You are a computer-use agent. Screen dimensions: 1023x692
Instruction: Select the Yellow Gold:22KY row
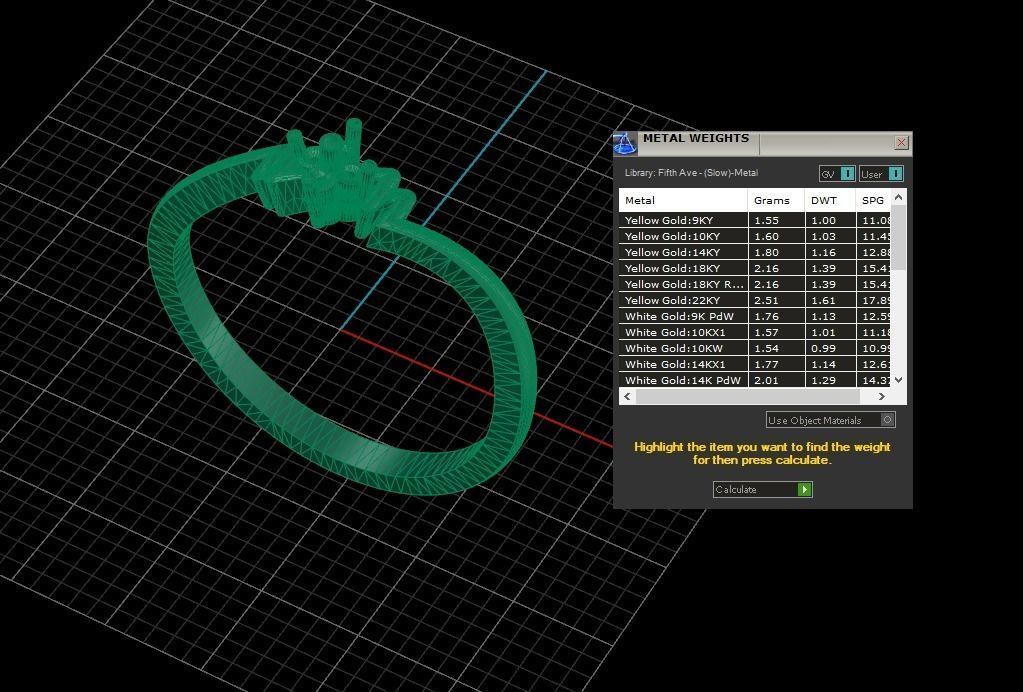pos(754,300)
